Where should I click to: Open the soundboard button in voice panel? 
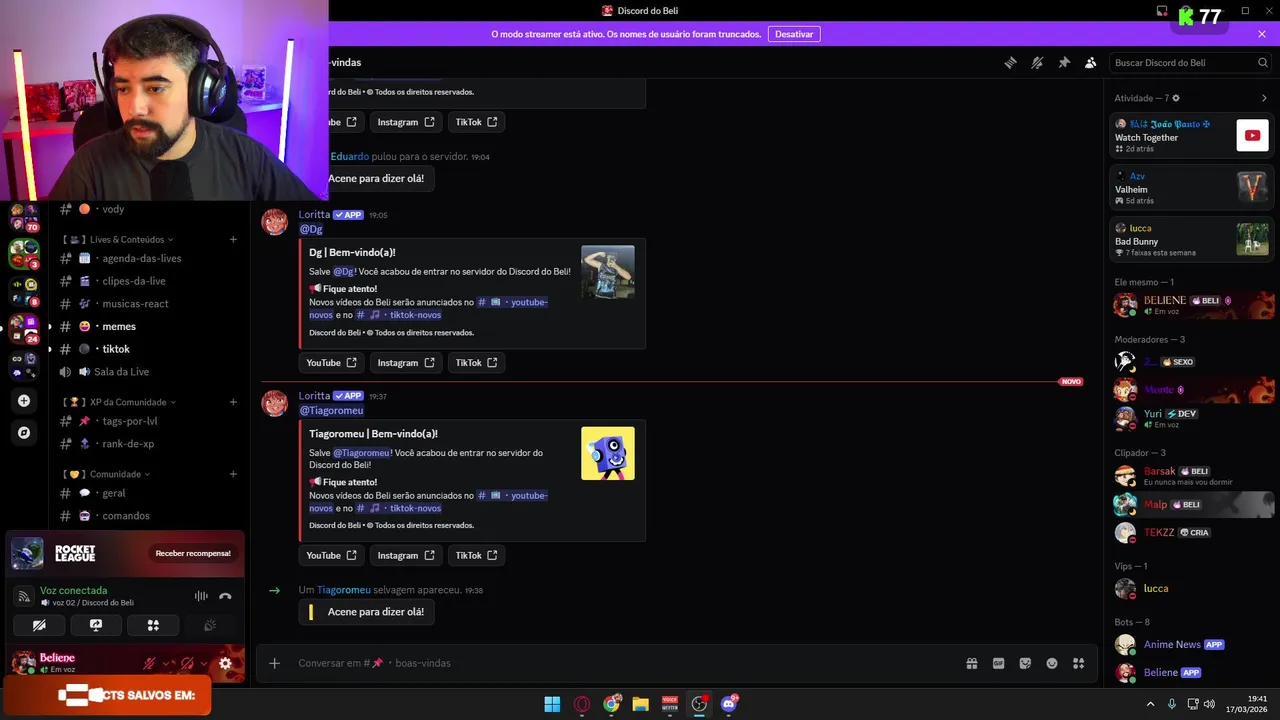pos(210,625)
